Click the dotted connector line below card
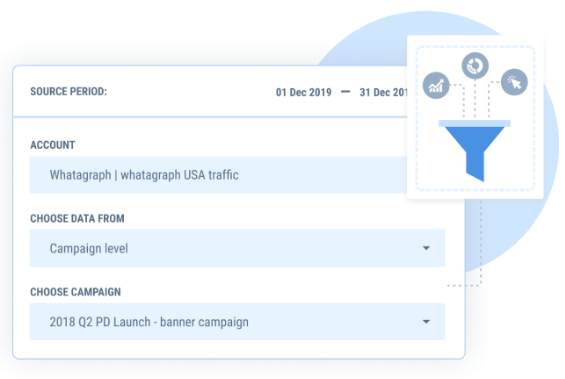 pos(481,245)
